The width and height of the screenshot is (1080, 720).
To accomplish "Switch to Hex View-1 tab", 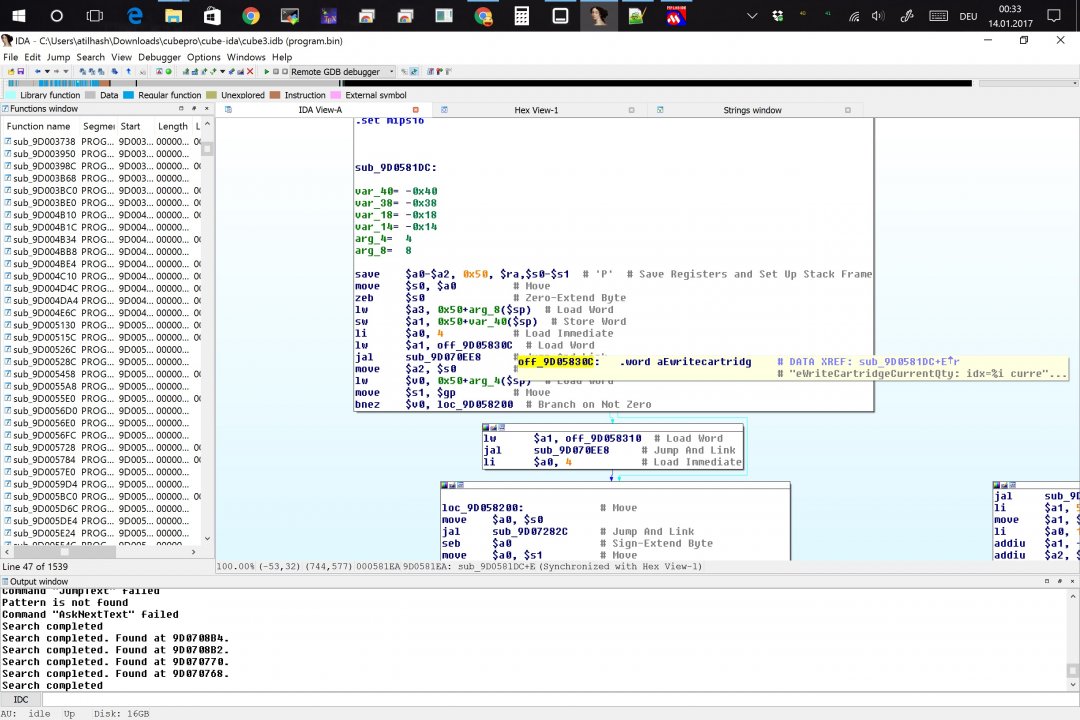I will click(x=536, y=110).
